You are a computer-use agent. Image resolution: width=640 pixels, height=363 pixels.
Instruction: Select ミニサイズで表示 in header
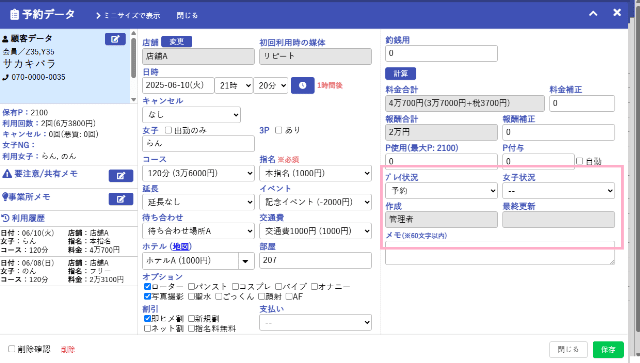128,16
